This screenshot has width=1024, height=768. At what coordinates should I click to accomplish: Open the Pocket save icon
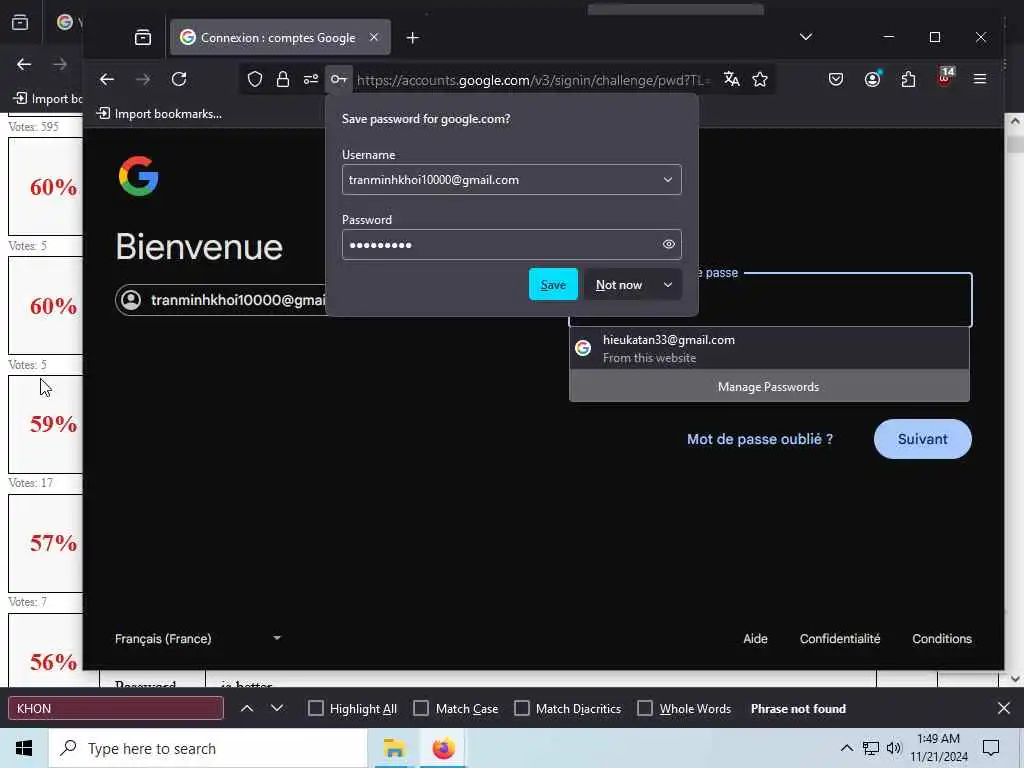click(x=836, y=80)
